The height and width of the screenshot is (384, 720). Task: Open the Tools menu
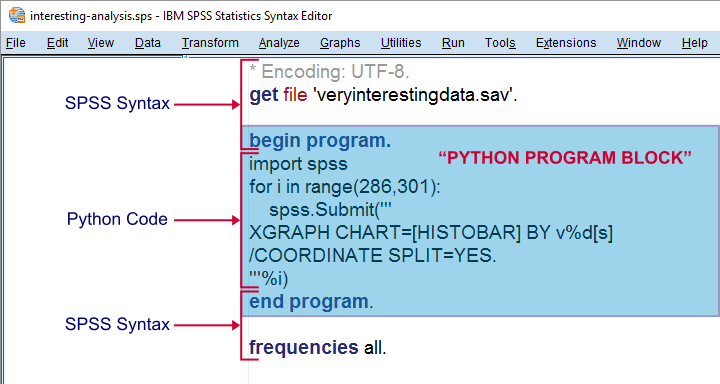coord(500,43)
